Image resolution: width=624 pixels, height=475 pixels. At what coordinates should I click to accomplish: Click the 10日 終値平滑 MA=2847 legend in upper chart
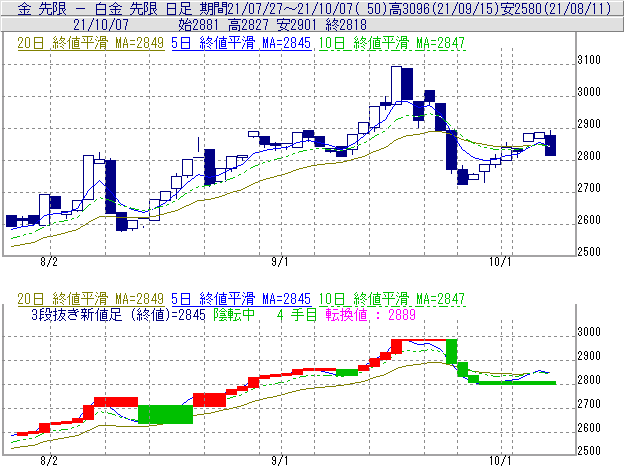coord(392,43)
